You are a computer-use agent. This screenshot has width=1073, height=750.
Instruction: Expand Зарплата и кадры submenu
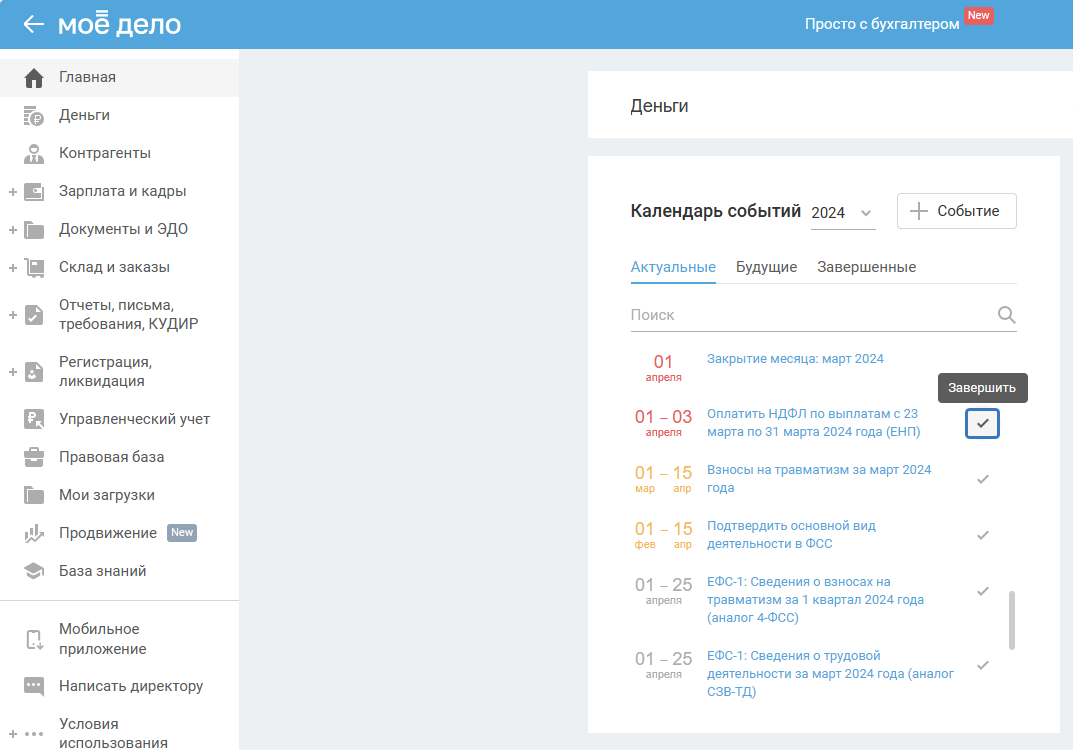pyautogui.click(x=12, y=192)
